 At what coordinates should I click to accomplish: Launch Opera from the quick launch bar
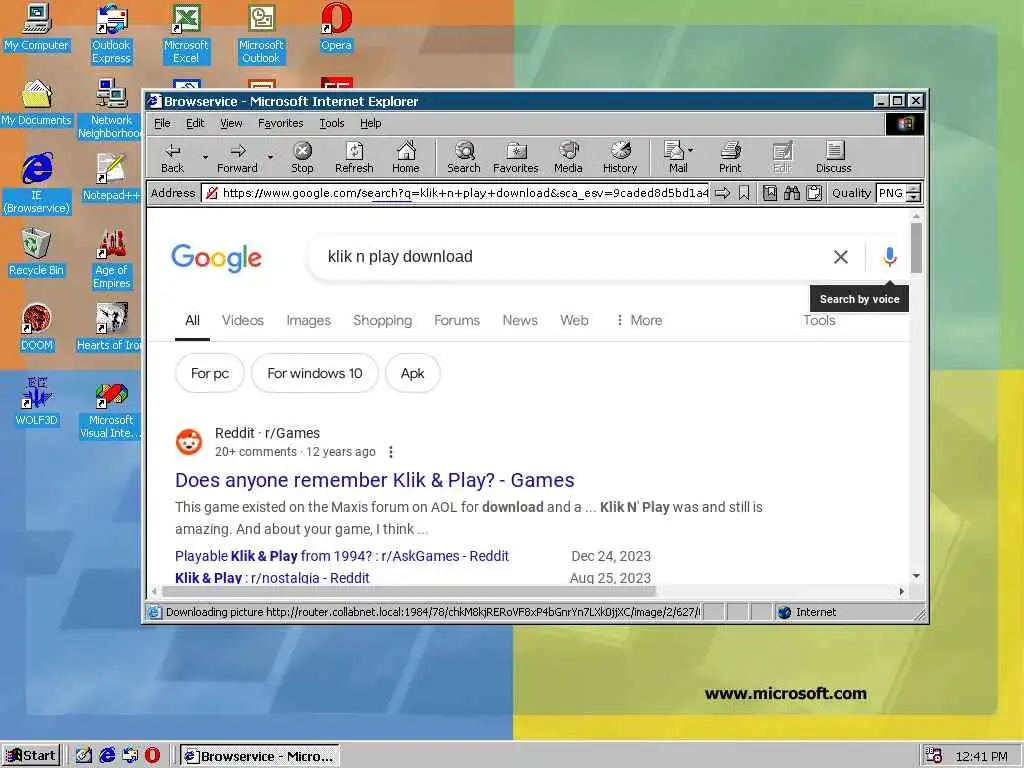tap(152, 756)
